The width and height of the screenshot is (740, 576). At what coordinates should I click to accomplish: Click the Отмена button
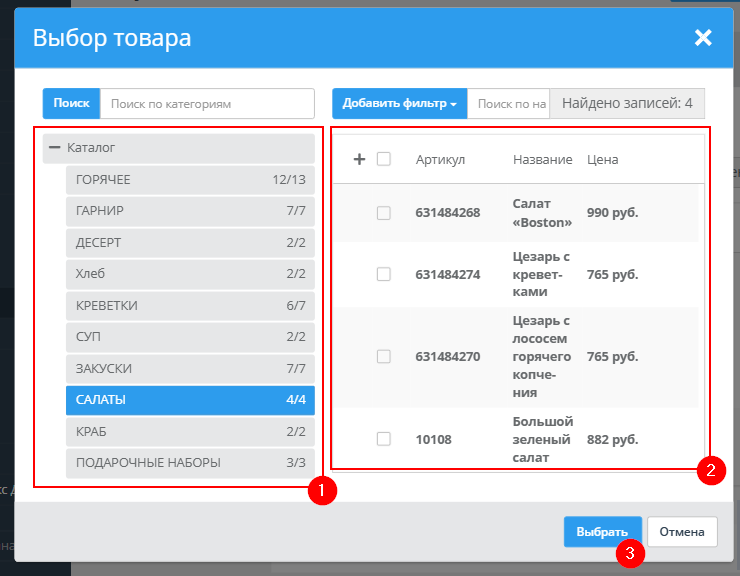point(682,532)
